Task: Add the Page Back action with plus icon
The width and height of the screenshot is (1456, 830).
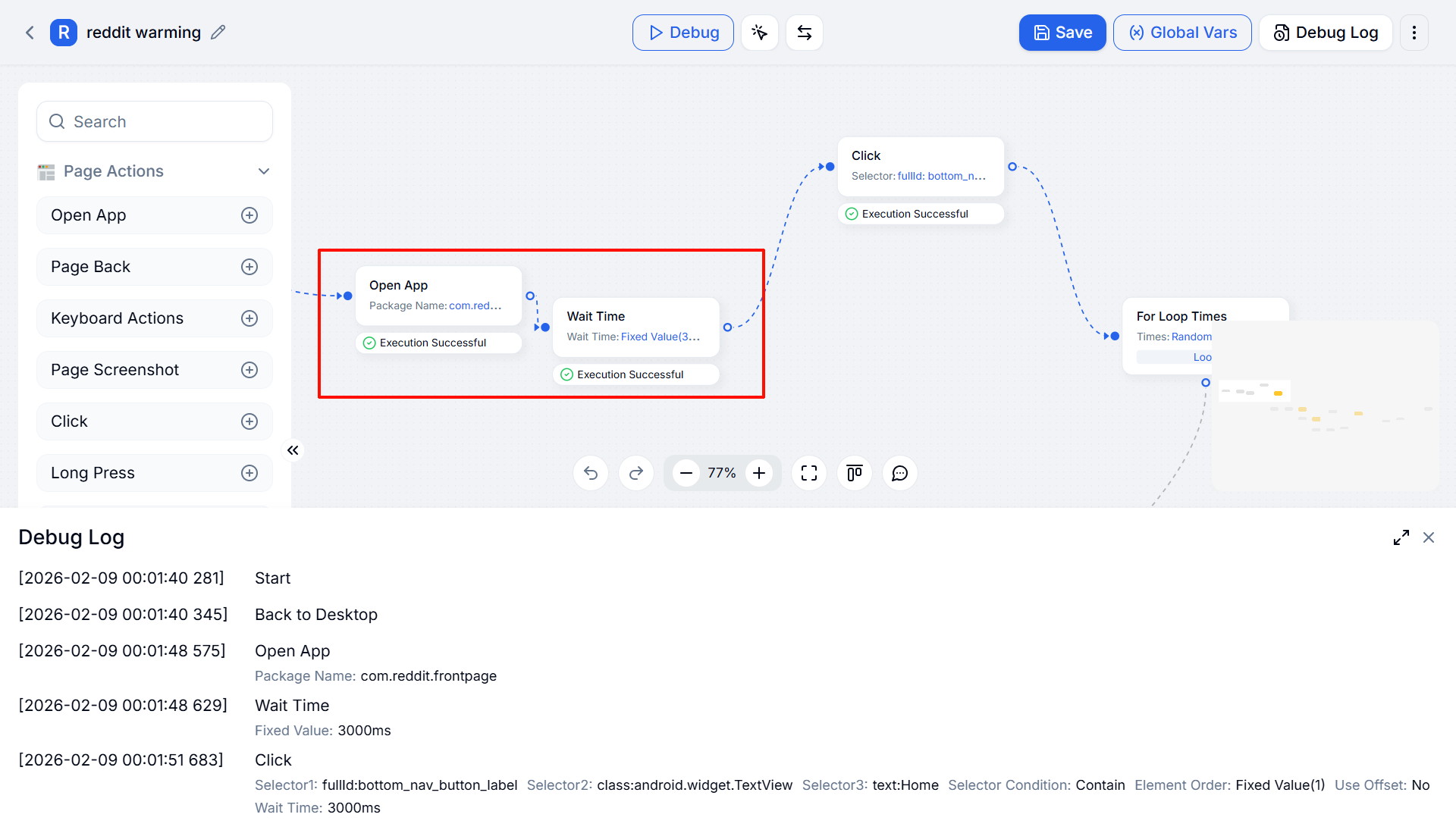Action: click(249, 267)
